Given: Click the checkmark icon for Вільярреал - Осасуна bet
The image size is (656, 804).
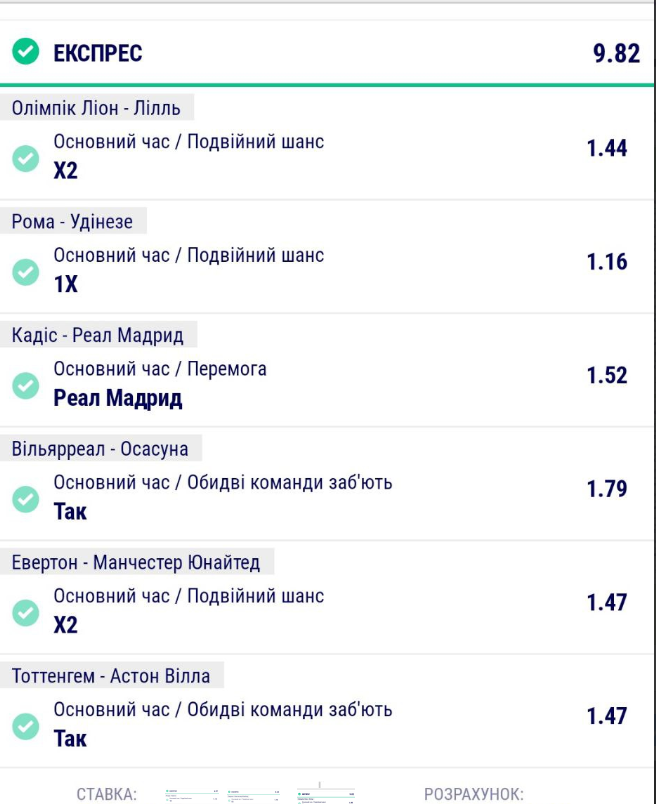Looking at the screenshot, I should [26, 499].
